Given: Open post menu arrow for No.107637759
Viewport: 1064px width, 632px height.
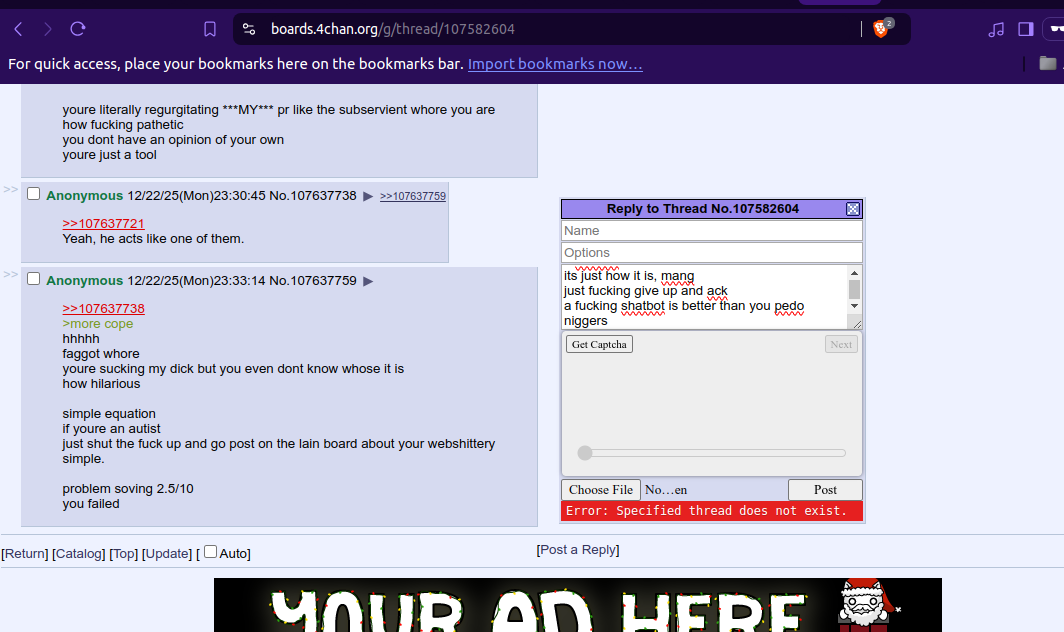Looking at the screenshot, I should pyautogui.click(x=368, y=281).
